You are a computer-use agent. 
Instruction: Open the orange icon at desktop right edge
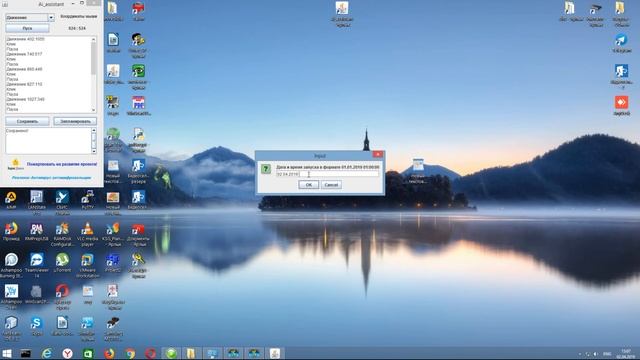[x=621, y=105]
